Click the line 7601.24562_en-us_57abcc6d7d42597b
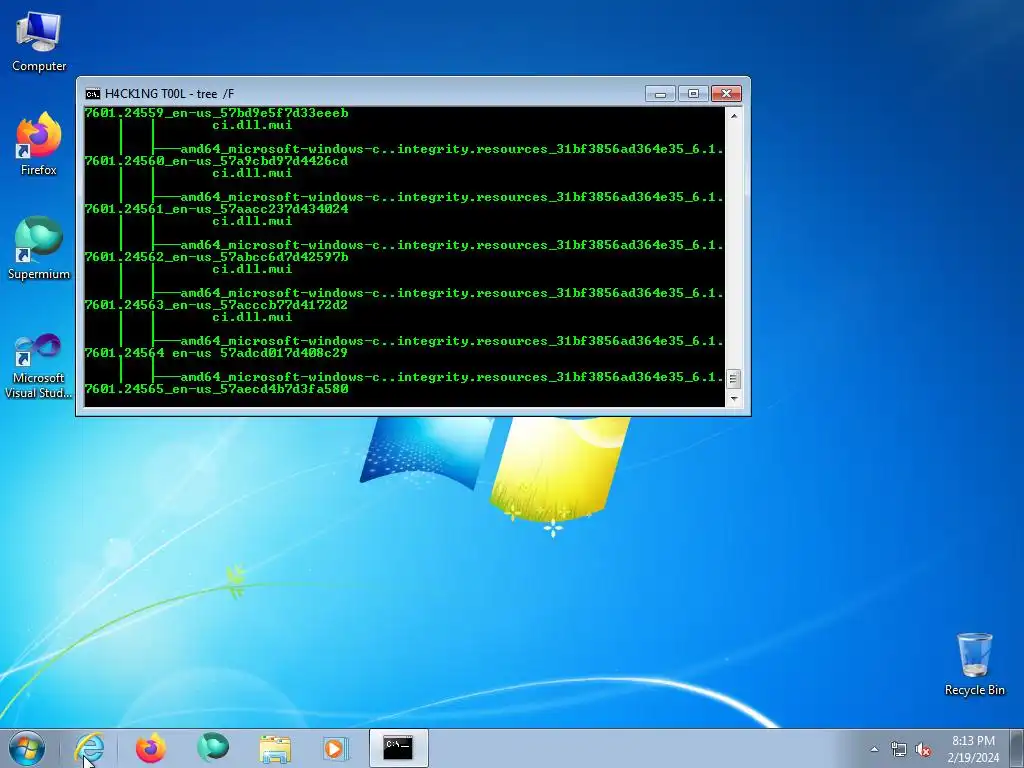 click(216, 257)
